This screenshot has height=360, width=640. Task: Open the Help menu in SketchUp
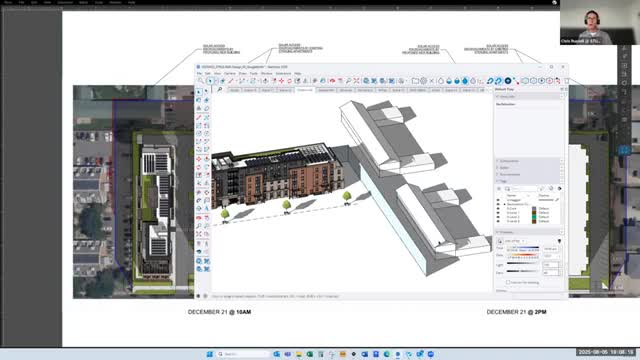click(298, 73)
